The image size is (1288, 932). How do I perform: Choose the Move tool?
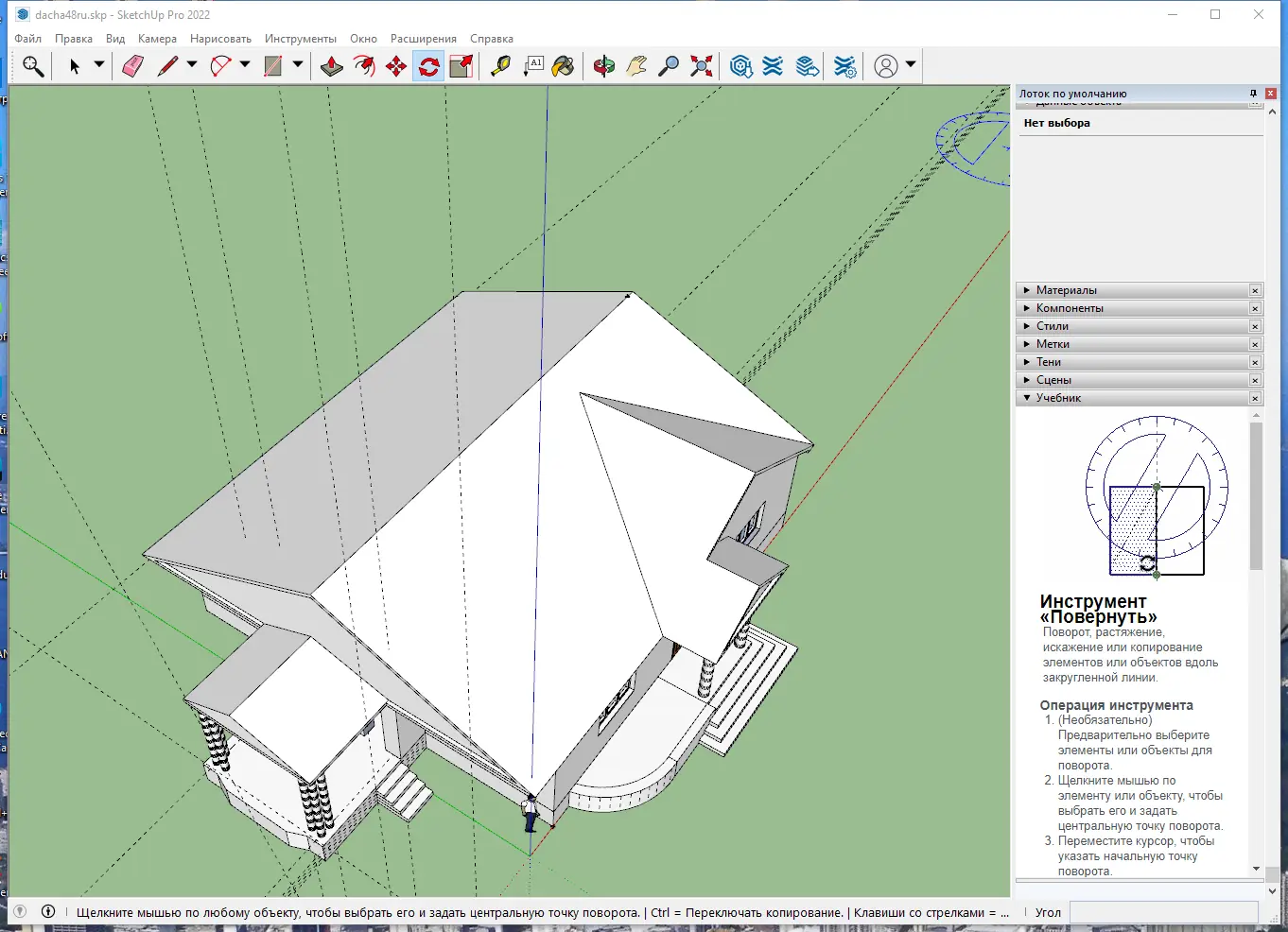(396, 66)
